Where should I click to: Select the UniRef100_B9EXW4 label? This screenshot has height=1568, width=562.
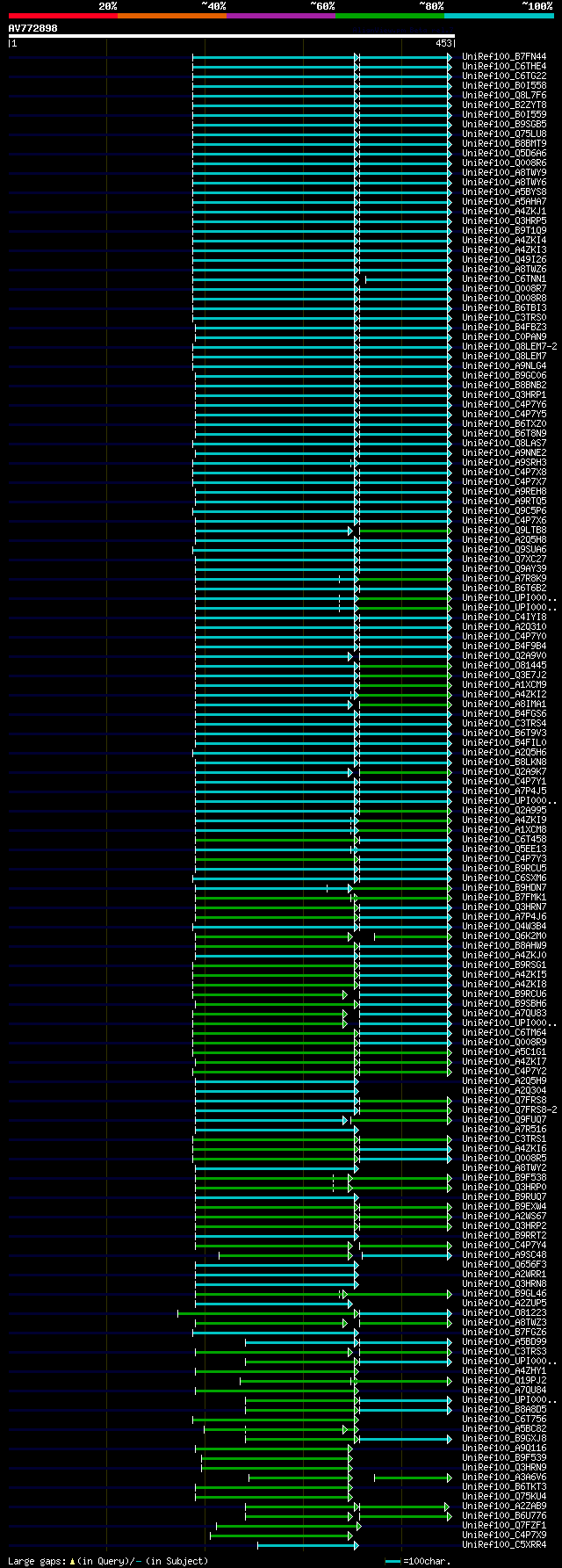tap(504, 1206)
